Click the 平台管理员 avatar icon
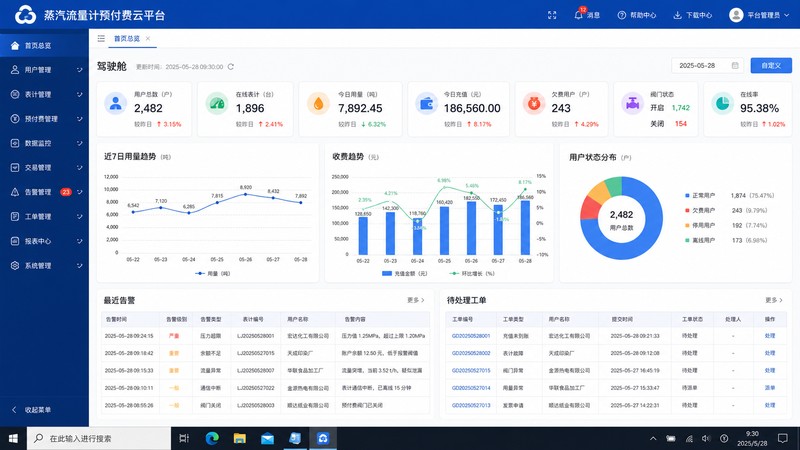The height and width of the screenshot is (450, 800). [736, 15]
